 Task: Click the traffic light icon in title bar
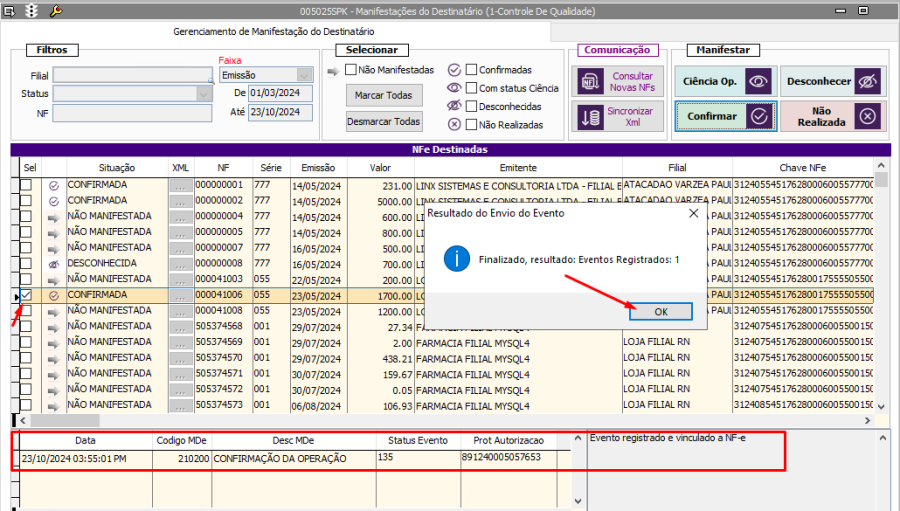tap(31, 11)
